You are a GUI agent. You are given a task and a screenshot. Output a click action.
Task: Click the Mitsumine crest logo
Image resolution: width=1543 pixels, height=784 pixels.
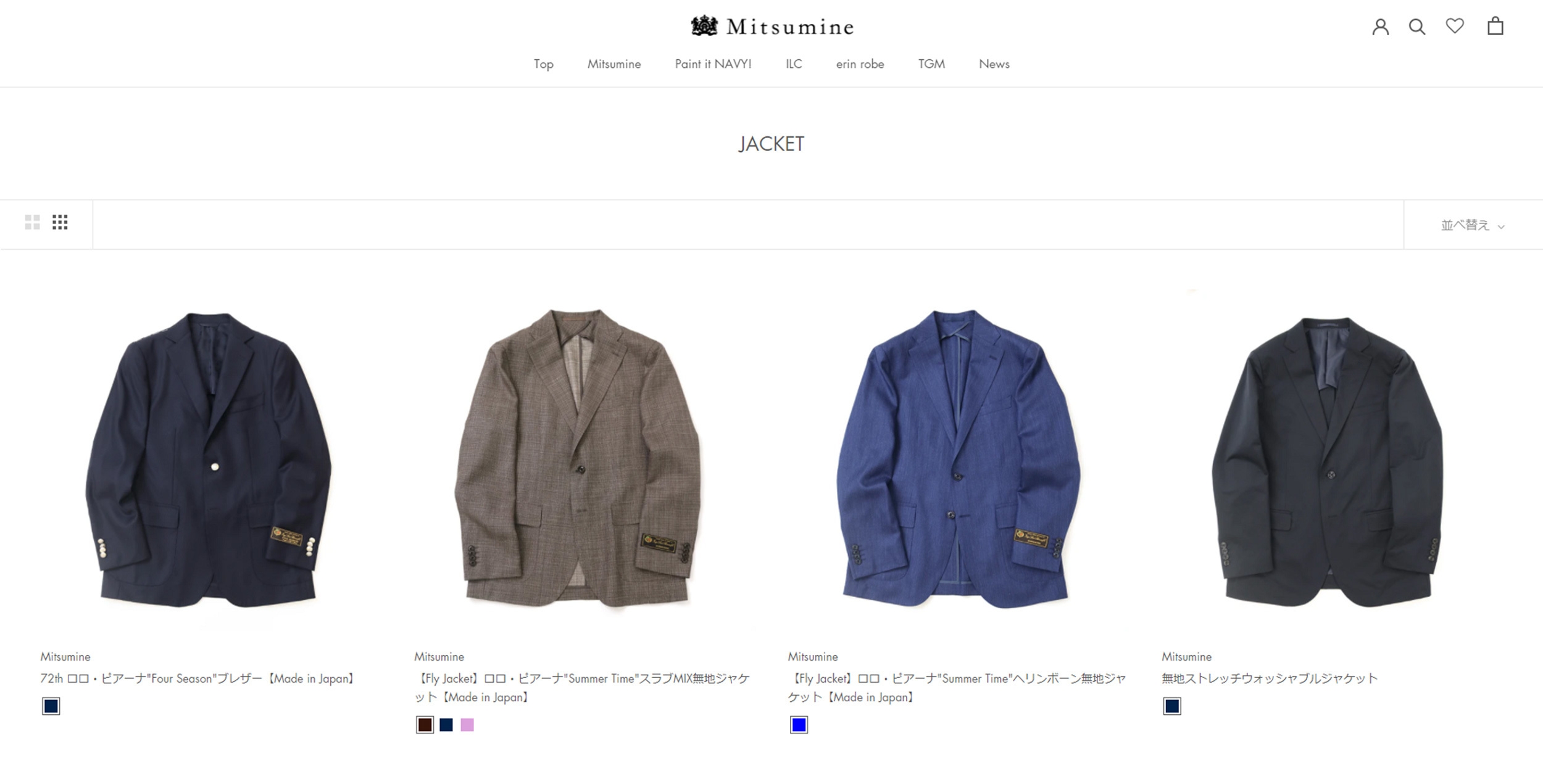[772, 26]
